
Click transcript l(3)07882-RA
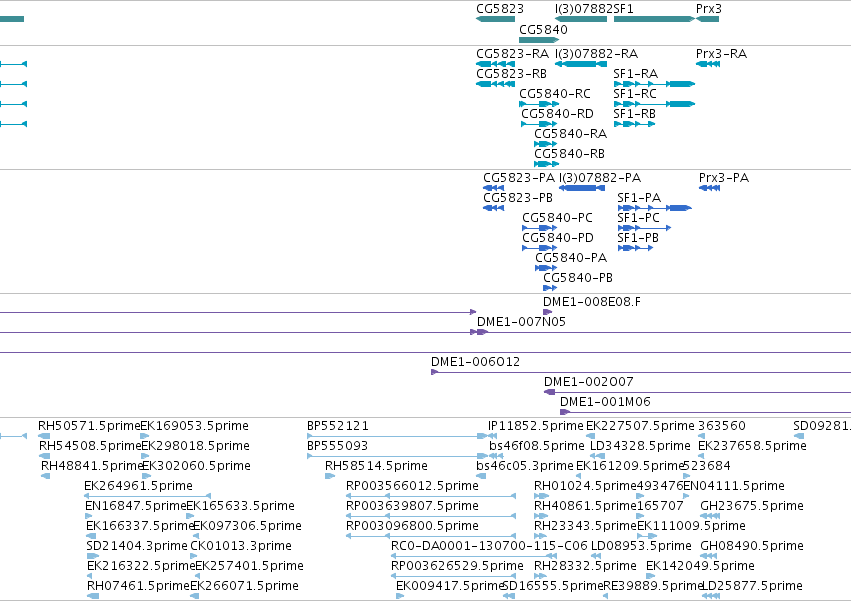[x=581, y=64]
